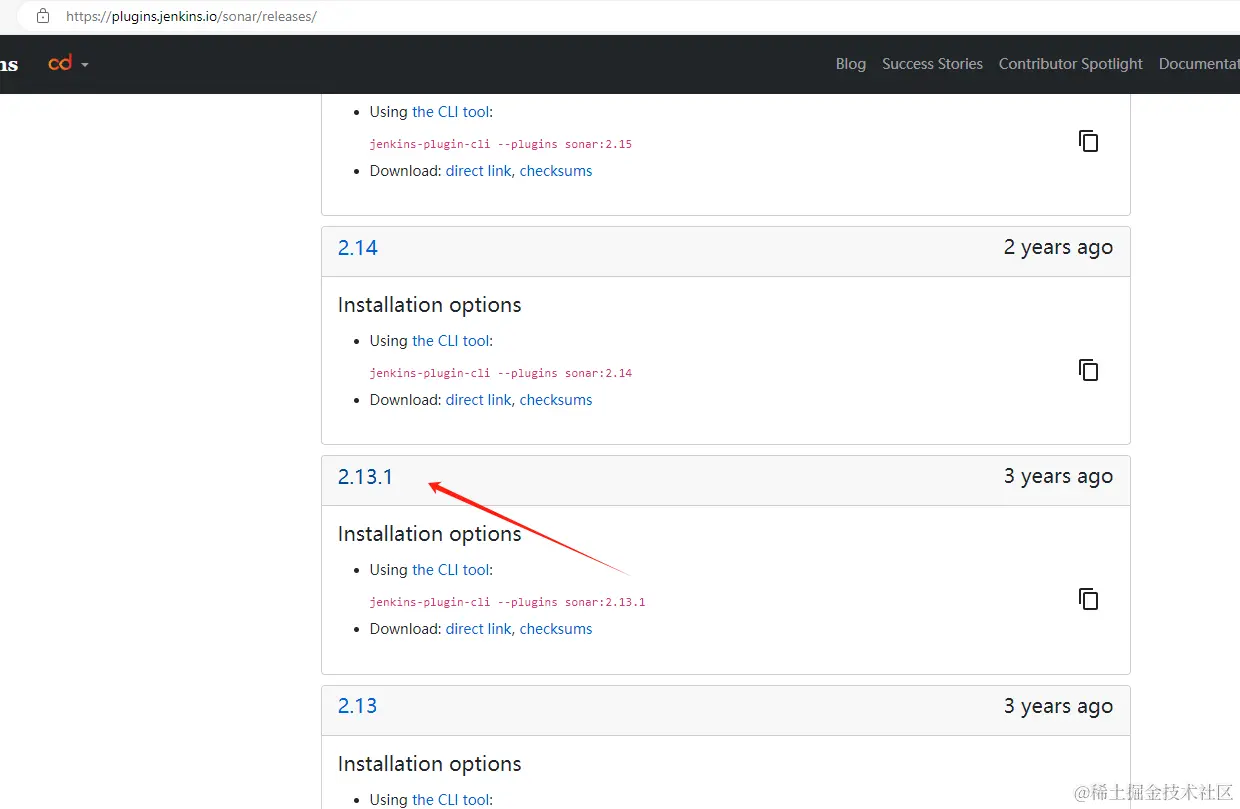
Task: Copy the sonar:2.13.1 CLI command
Action: click(1088, 599)
